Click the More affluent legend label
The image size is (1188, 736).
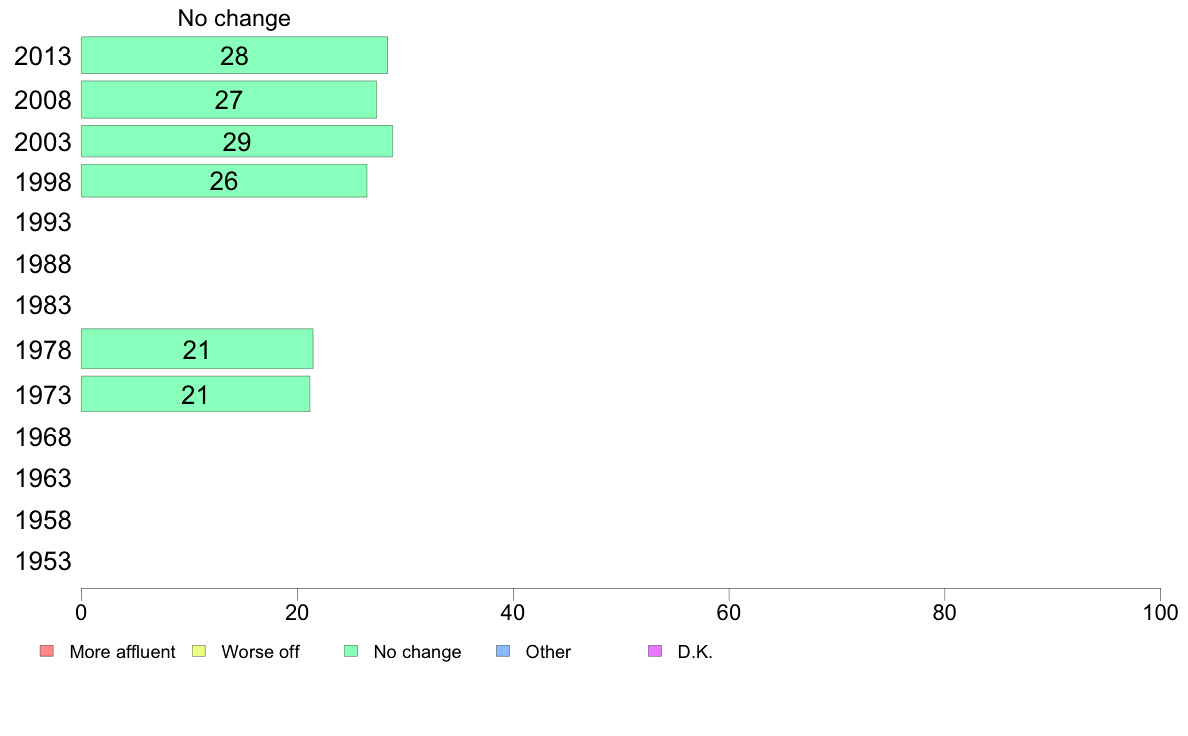click(122, 652)
